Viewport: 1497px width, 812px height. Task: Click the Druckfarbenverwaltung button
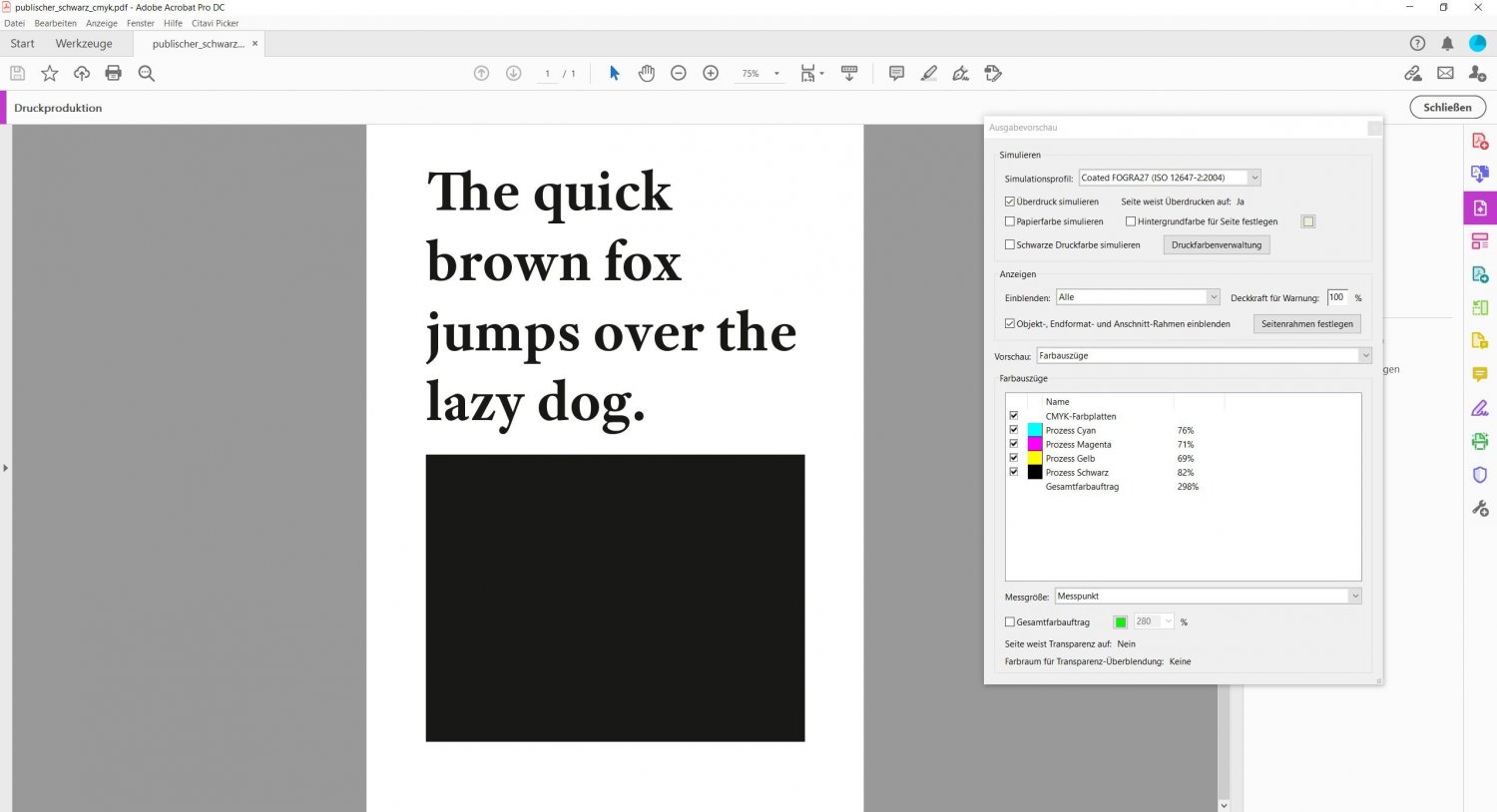[x=1216, y=245]
